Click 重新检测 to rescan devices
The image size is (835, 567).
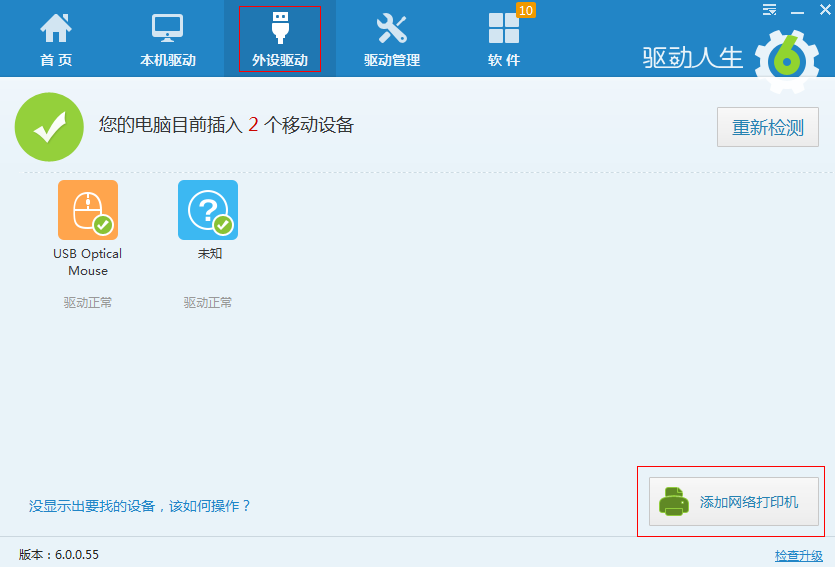click(768, 127)
